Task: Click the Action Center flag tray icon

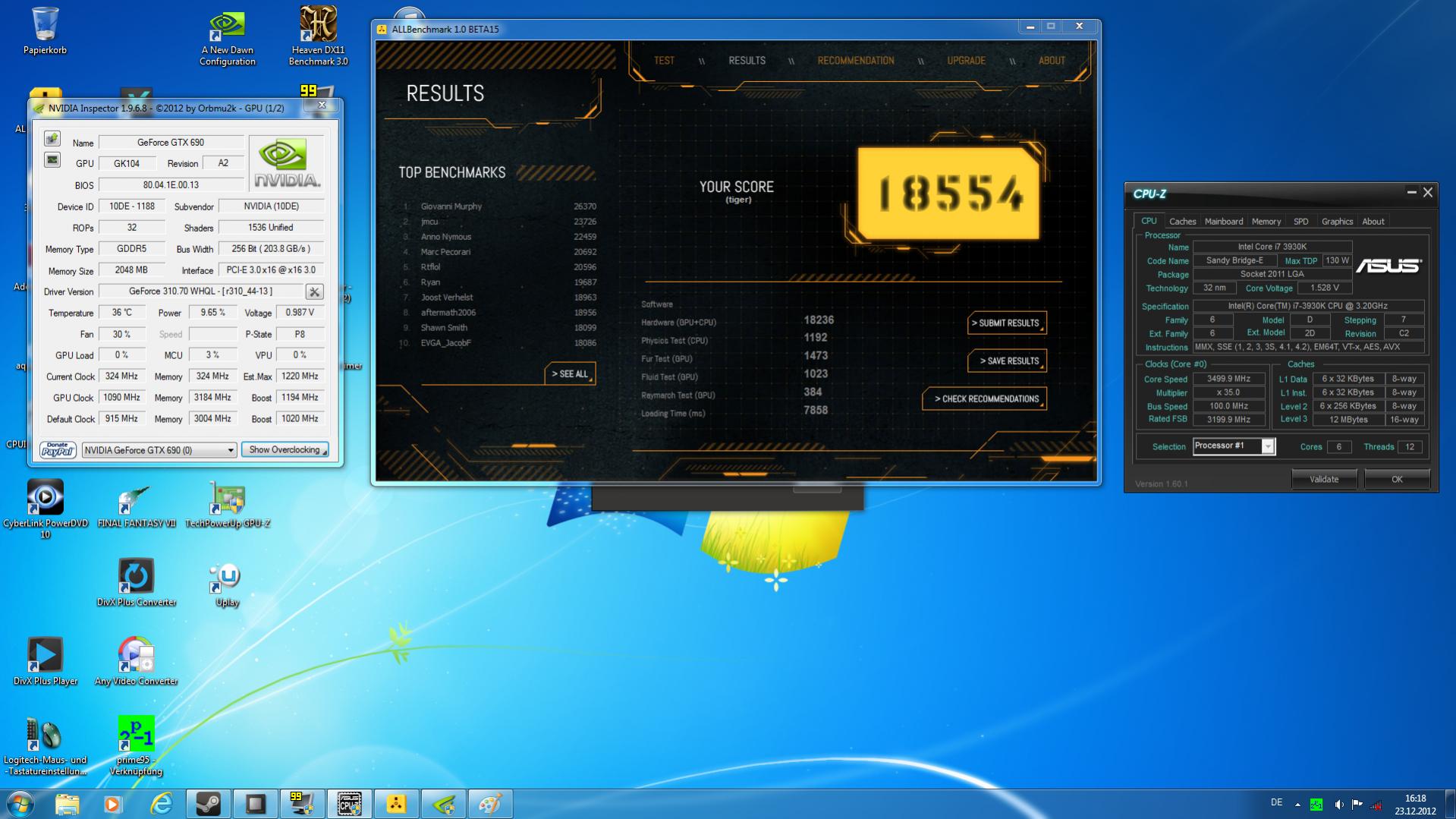Action: 1357,805
